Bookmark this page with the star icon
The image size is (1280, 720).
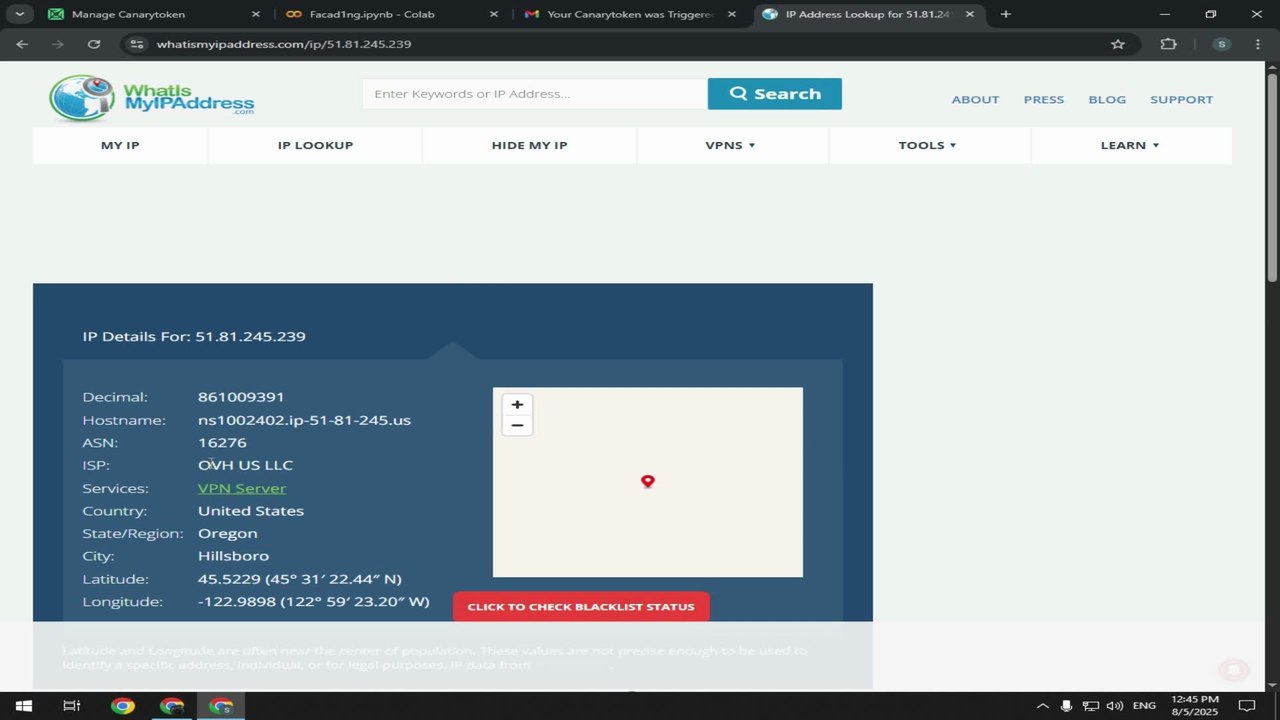click(x=1118, y=44)
